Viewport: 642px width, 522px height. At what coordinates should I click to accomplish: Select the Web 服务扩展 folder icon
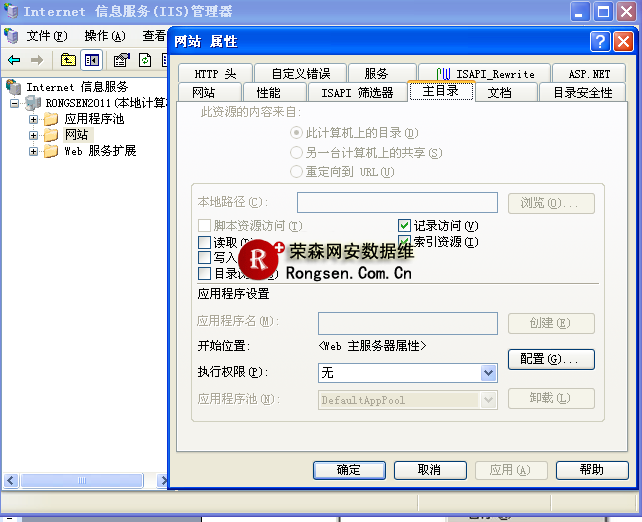click(51, 151)
